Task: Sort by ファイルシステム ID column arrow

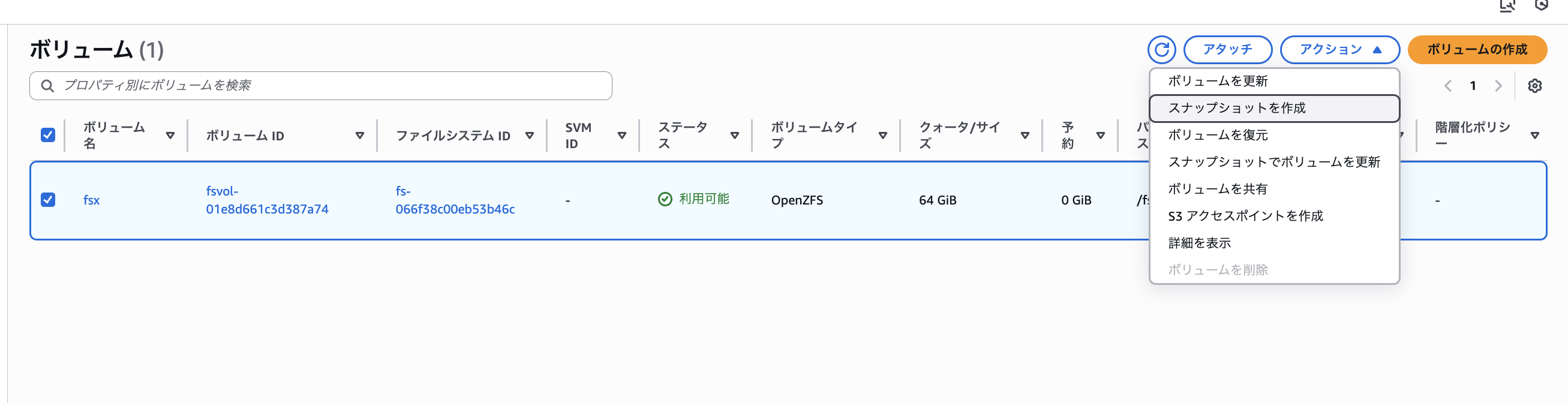Action: pos(530,135)
